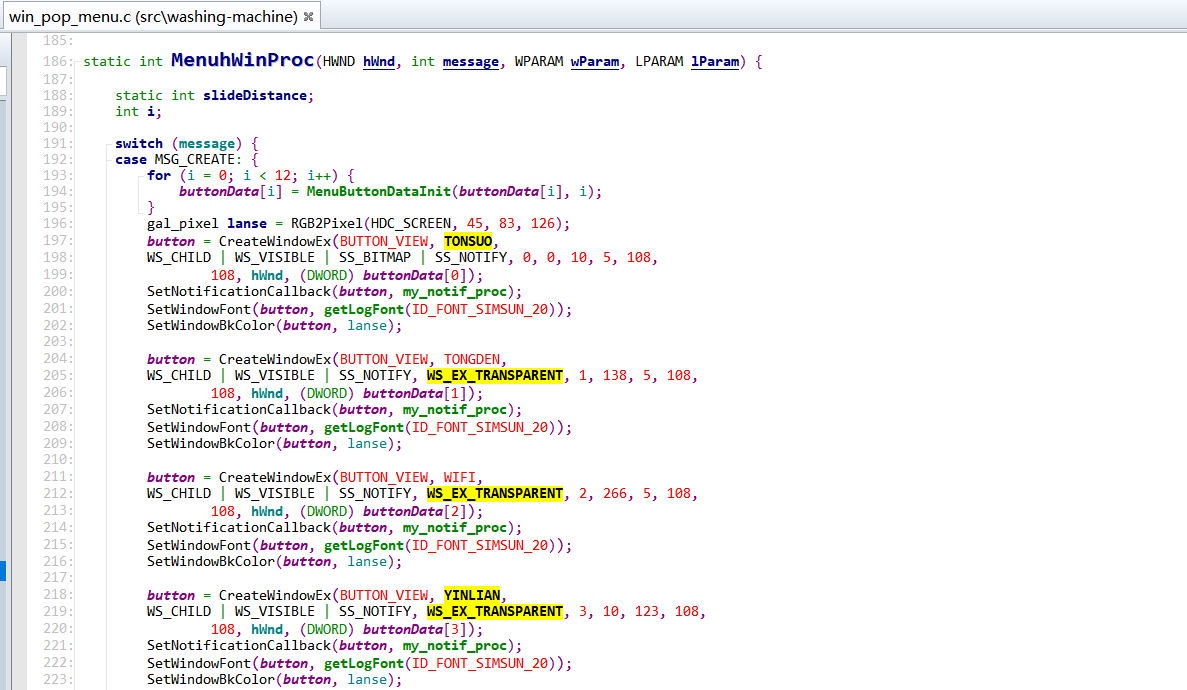Click SetWindowBkColor on line 202
Viewport: 1187px width, 690px height.
(210, 326)
